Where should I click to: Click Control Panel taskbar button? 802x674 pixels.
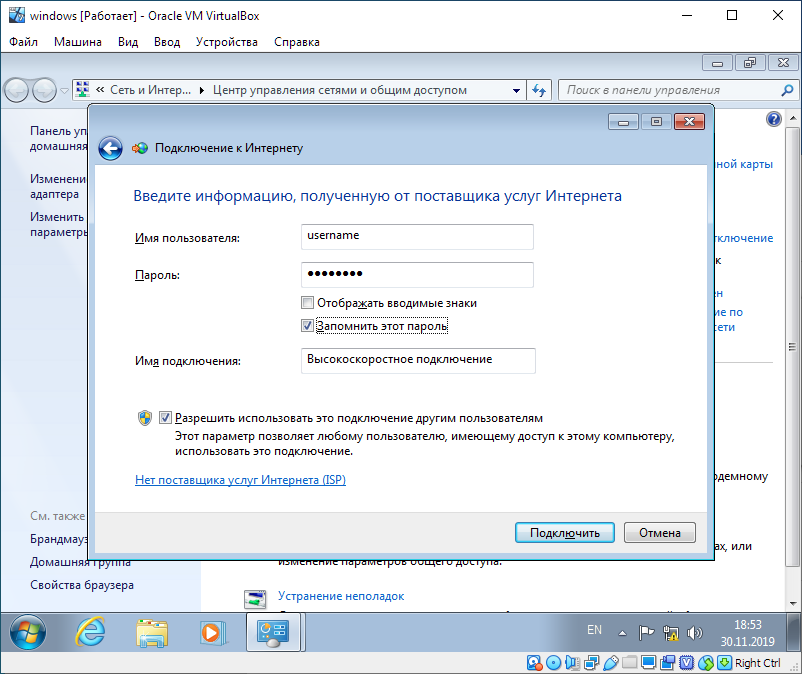pyautogui.click(x=274, y=632)
